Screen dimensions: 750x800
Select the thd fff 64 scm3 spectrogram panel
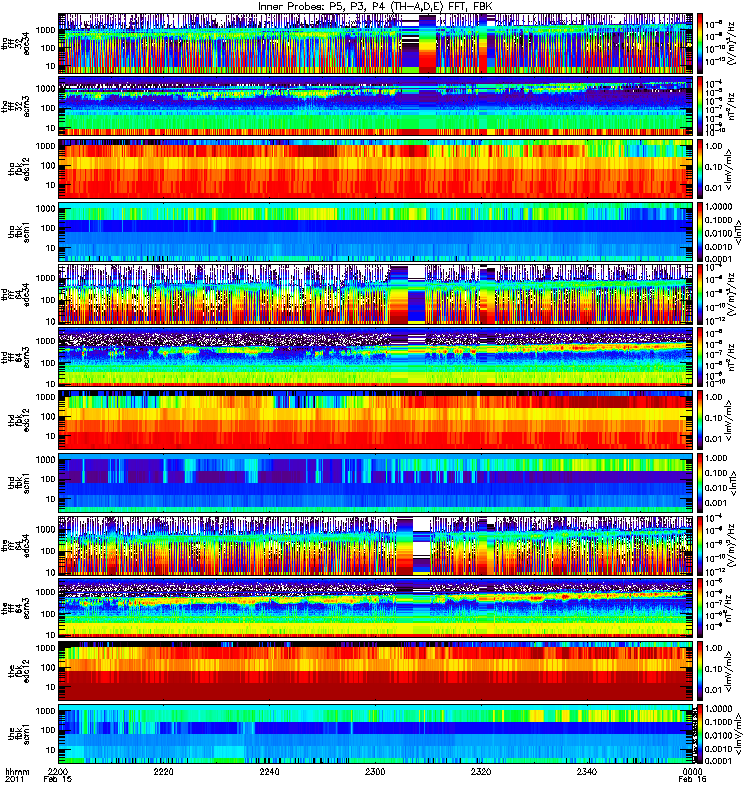tap(376, 357)
